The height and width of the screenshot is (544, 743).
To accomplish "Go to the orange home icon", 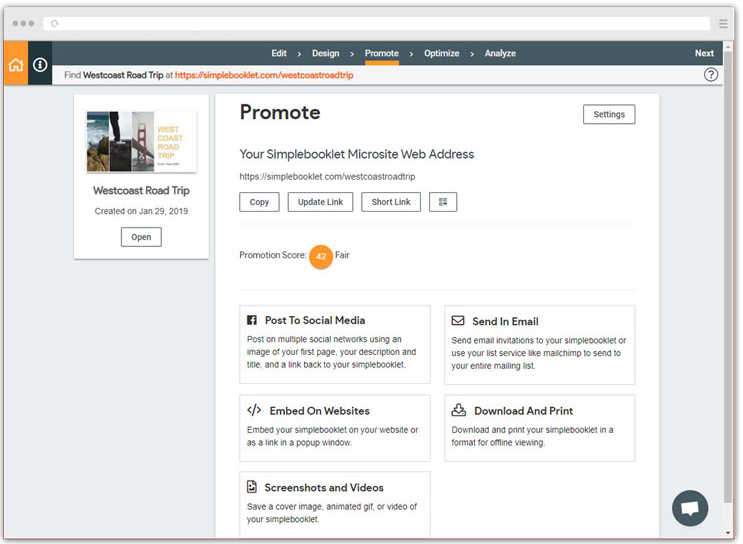I will pyautogui.click(x=16, y=63).
